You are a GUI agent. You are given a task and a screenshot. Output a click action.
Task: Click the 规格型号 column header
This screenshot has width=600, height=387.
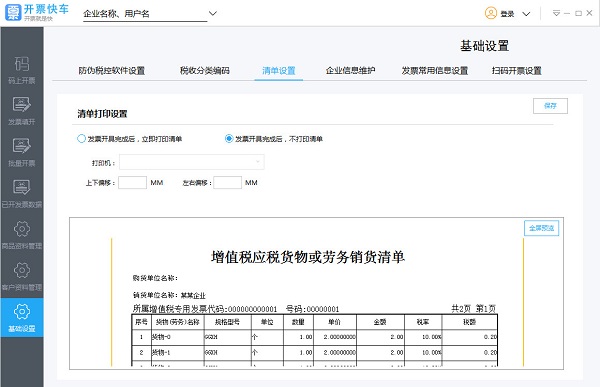[227, 322]
